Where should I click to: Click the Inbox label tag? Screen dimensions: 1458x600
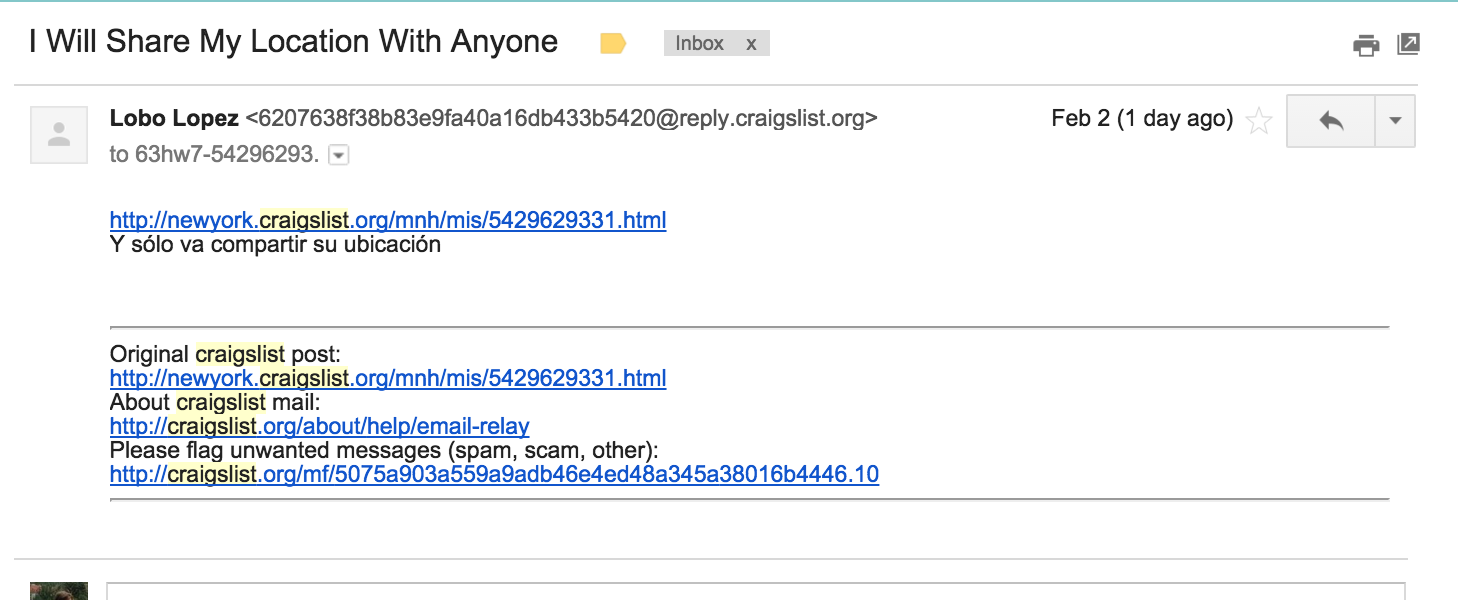coord(700,44)
